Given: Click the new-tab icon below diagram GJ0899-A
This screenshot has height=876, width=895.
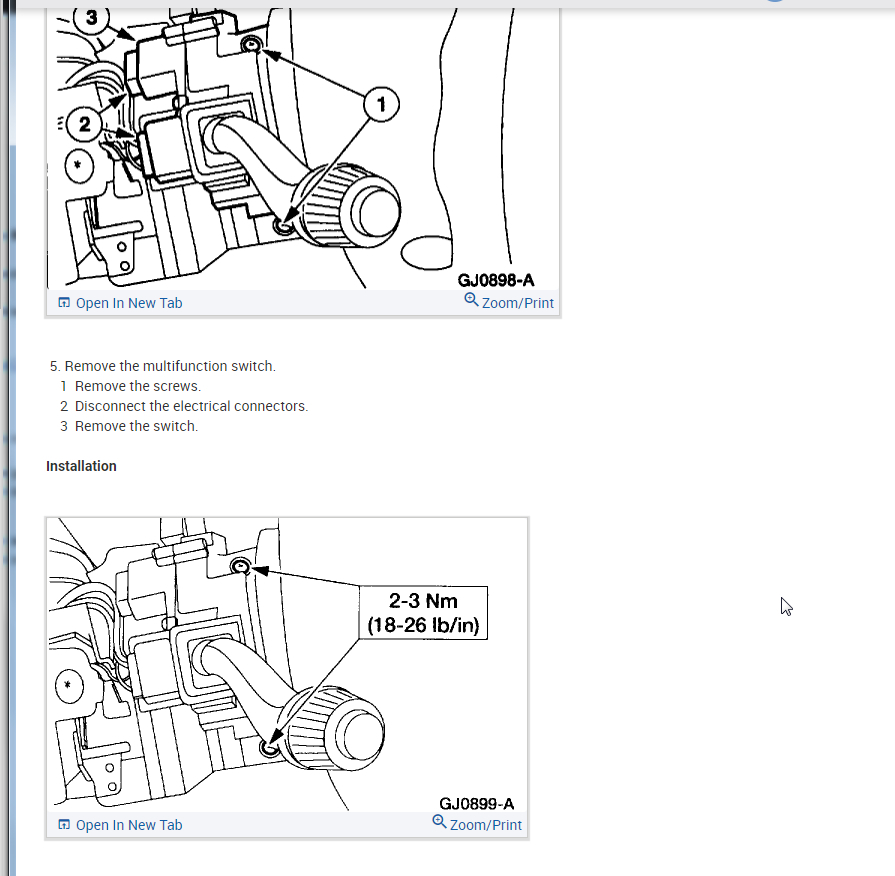Looking at the screenshot, I should (64, 825).
